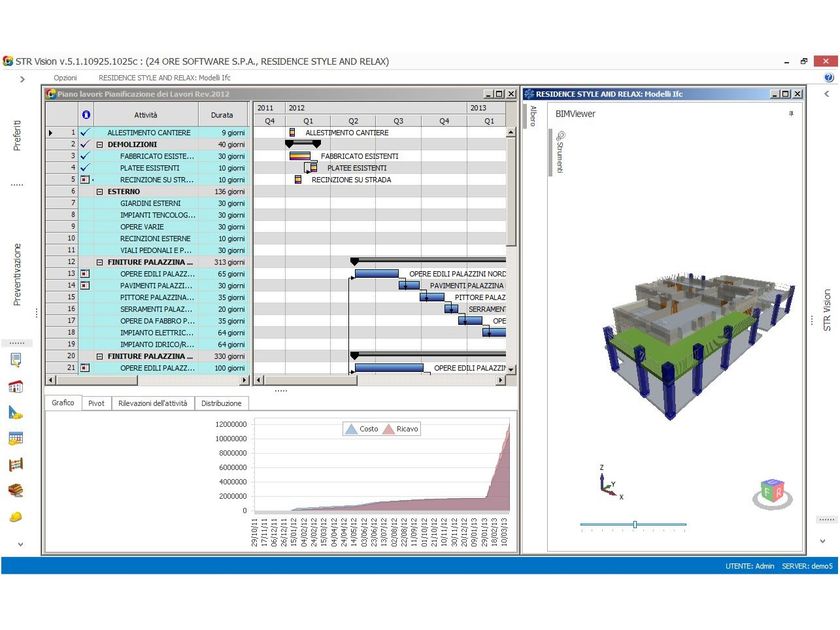
Task: Open the red-roofed building icon in sidebar
Action: point(16,386)
